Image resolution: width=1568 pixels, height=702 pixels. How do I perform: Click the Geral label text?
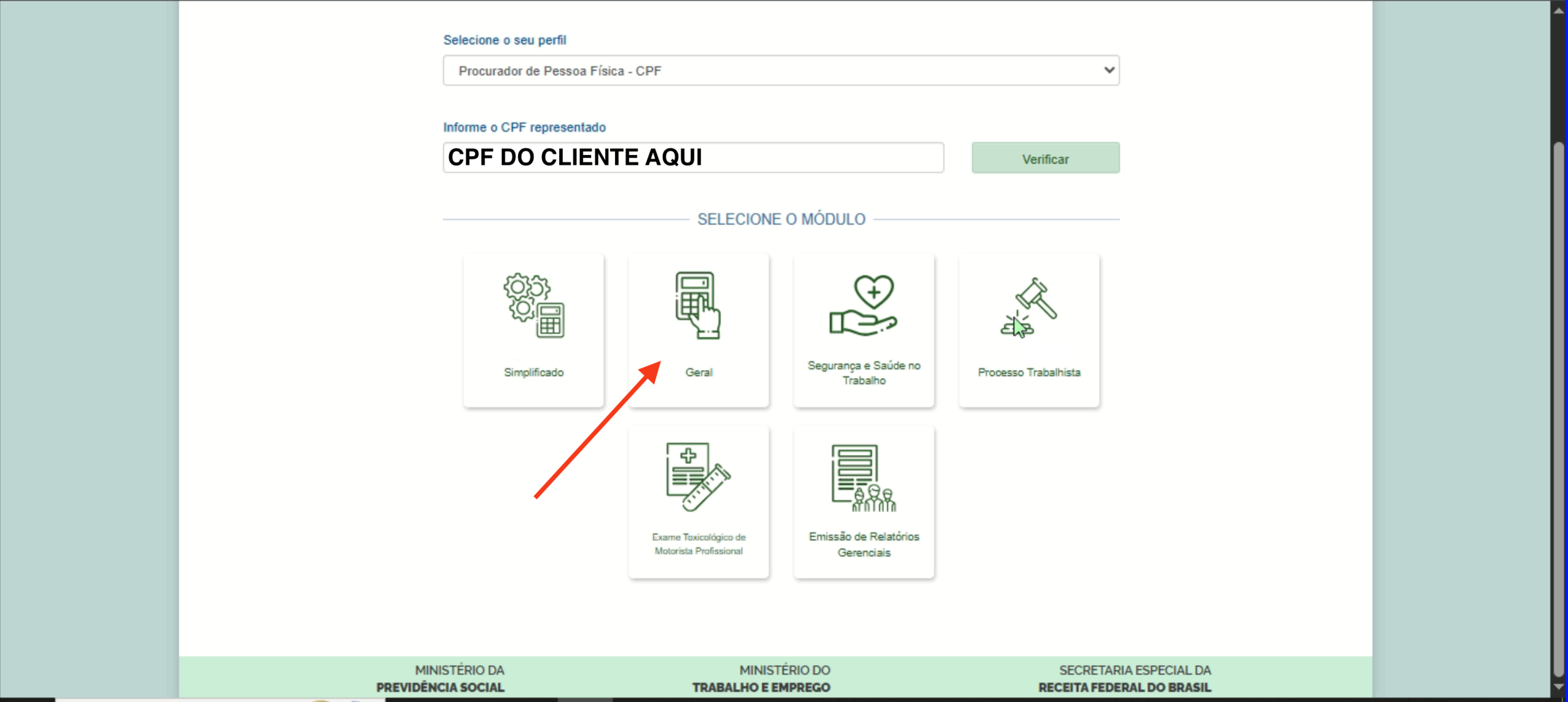(x=698, y=372)
